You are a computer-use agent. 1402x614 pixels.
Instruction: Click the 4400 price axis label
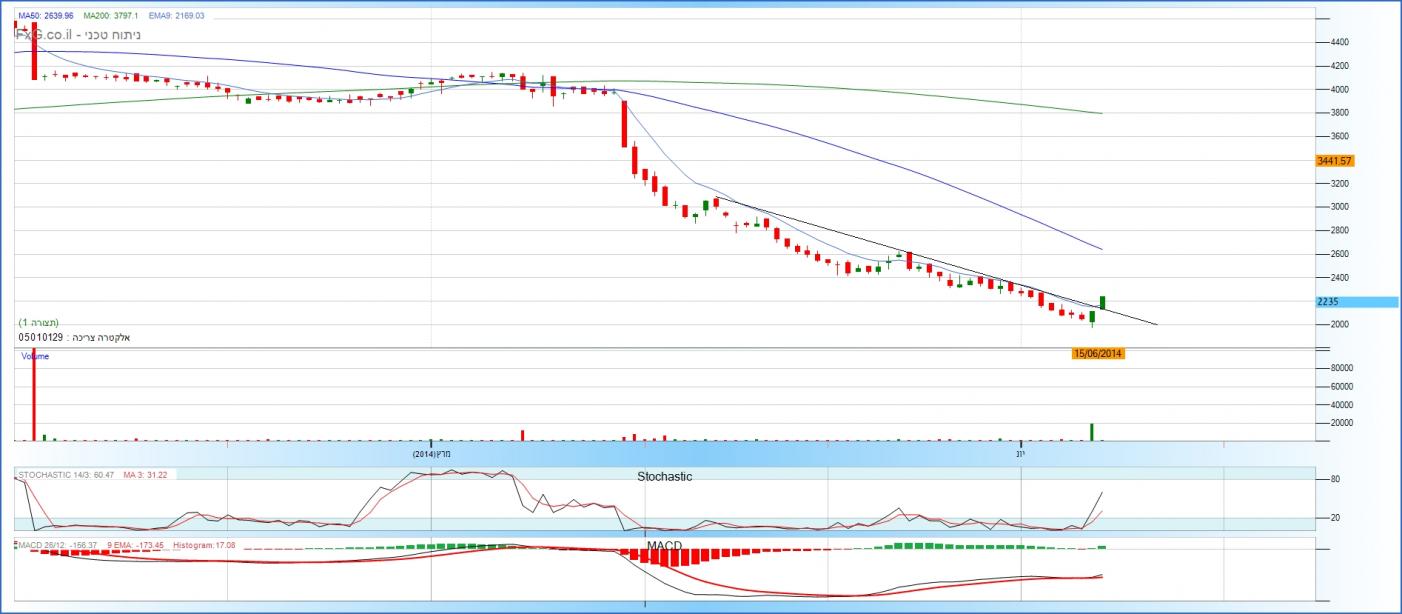1340,42
